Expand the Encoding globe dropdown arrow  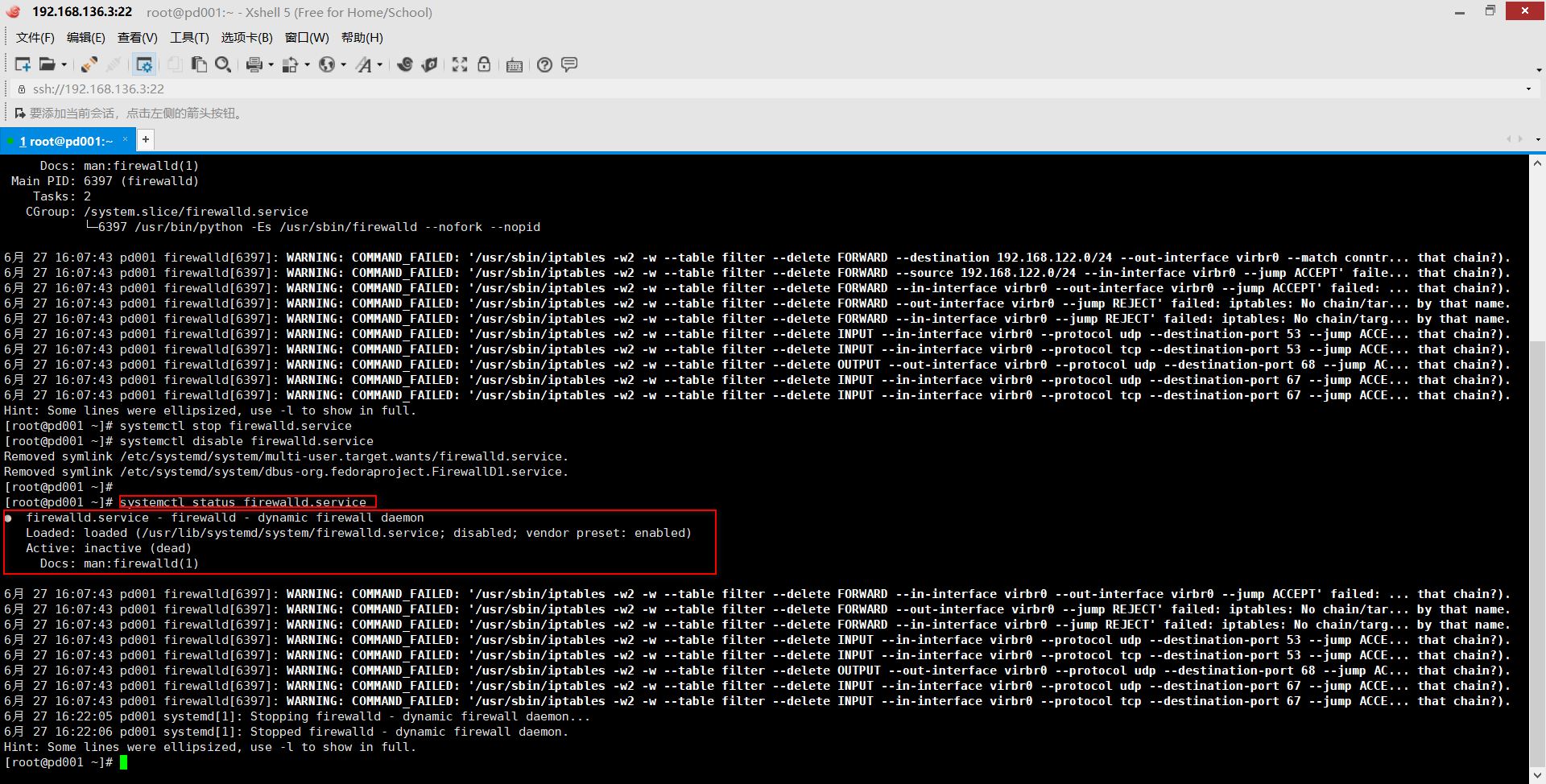pyautogui.click(x=344, y=64)
